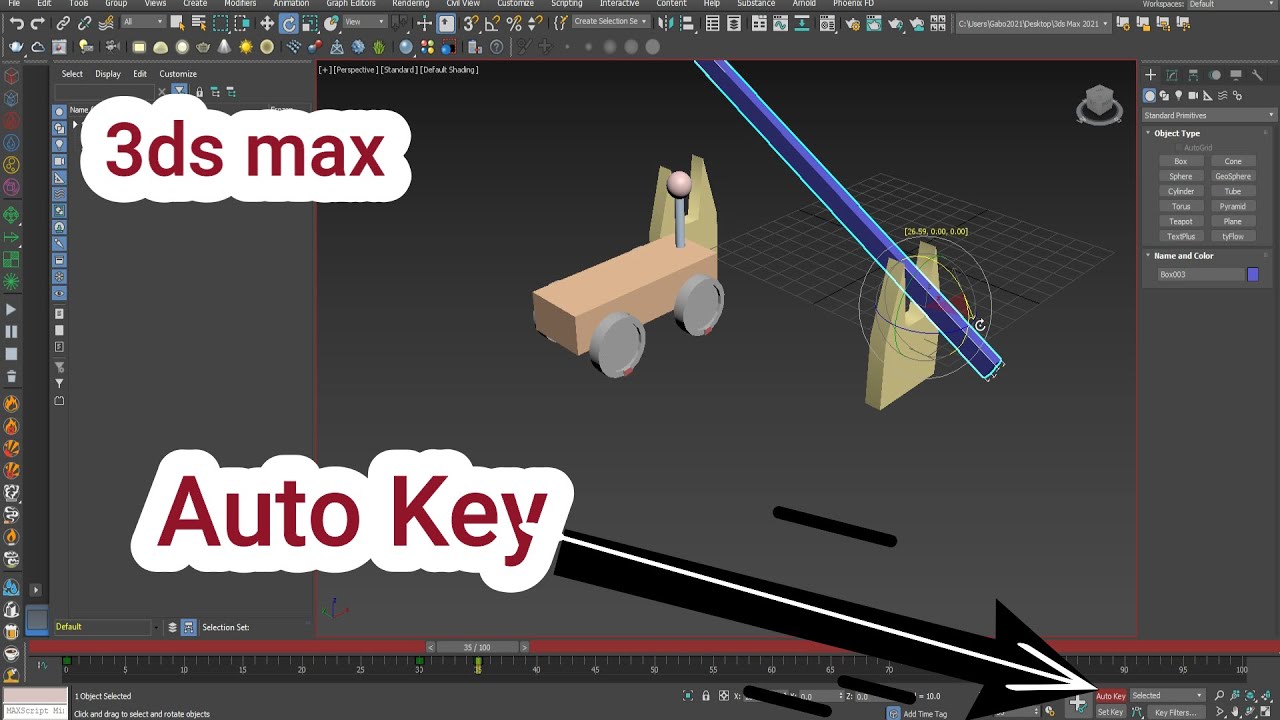Click the Perspective viewport label
Image resolution: width=1280 pixels, height=720 pixels.
[x=354, y=70]
